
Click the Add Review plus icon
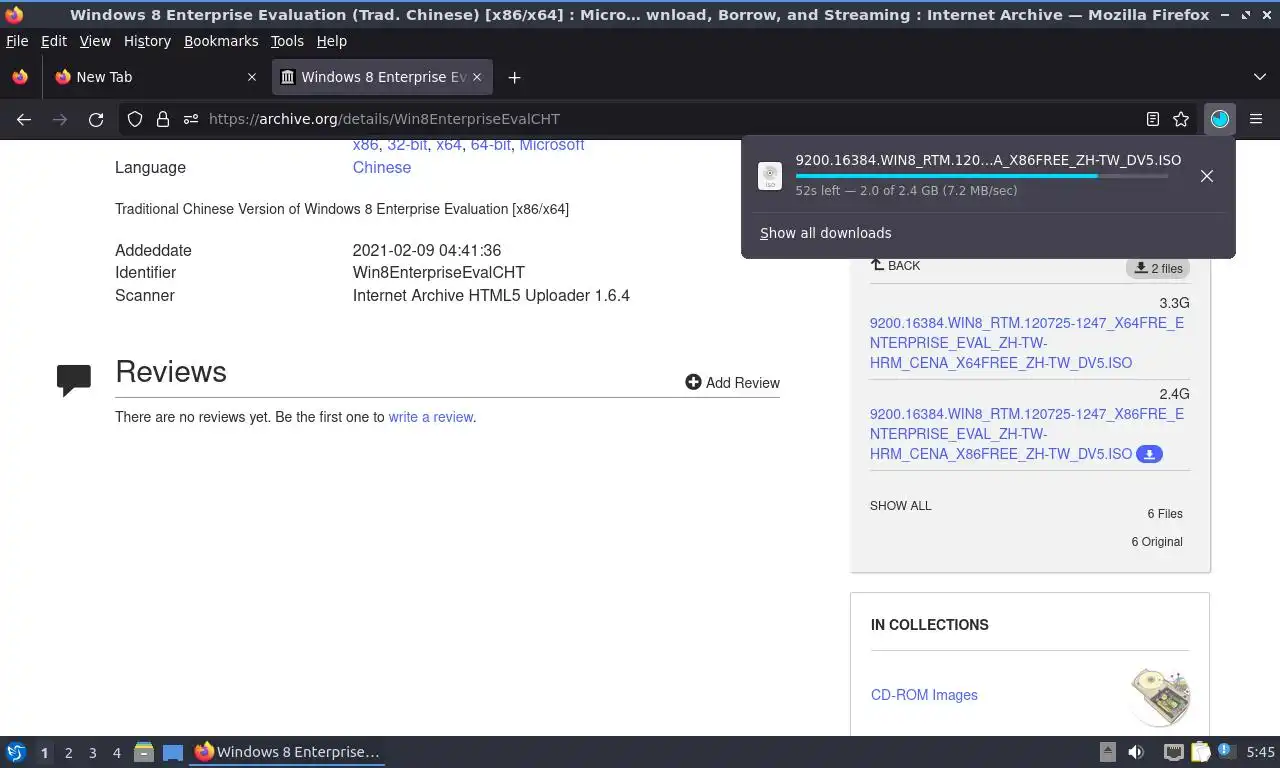click(x=693, y=382)
